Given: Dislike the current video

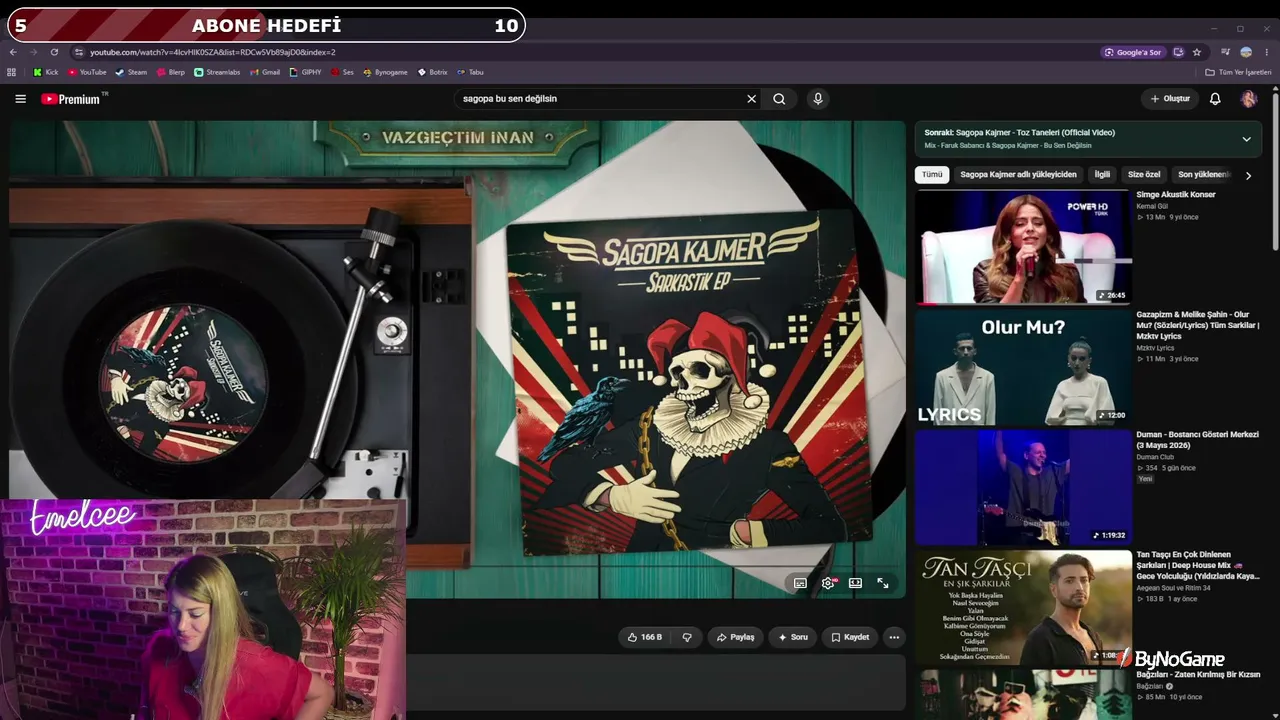Looking at the screenshot, I should 687,637.
